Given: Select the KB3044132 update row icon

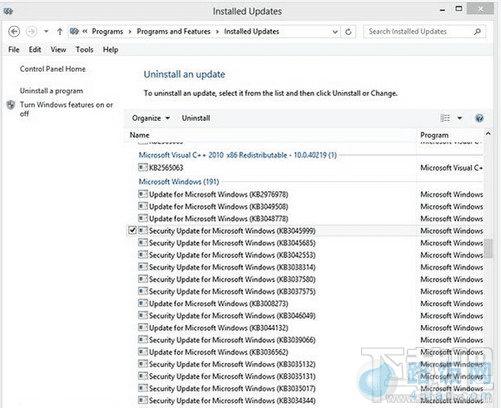Looking at the screenshot, I should click(143, 327).
